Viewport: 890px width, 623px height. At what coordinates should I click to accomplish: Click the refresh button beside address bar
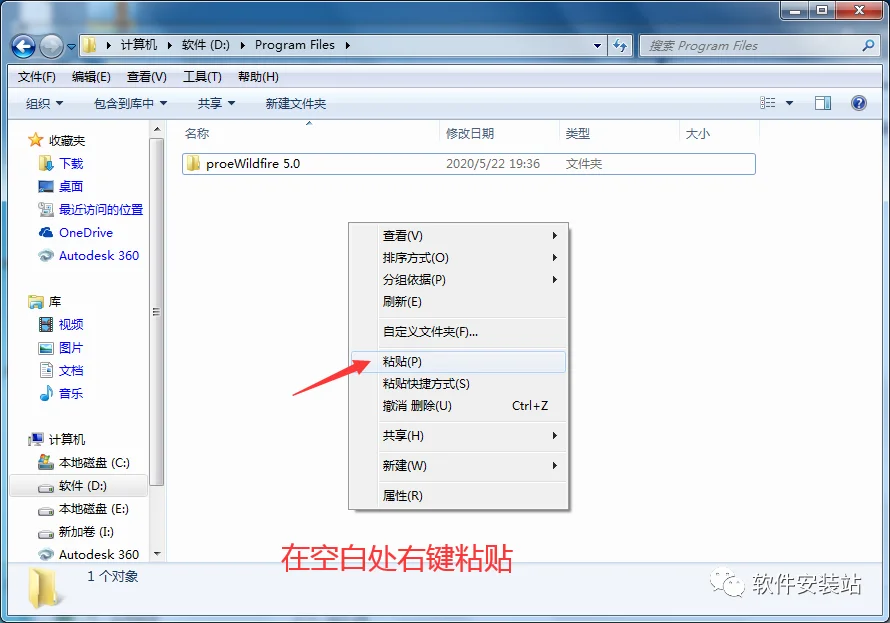[x=620, y=45]
